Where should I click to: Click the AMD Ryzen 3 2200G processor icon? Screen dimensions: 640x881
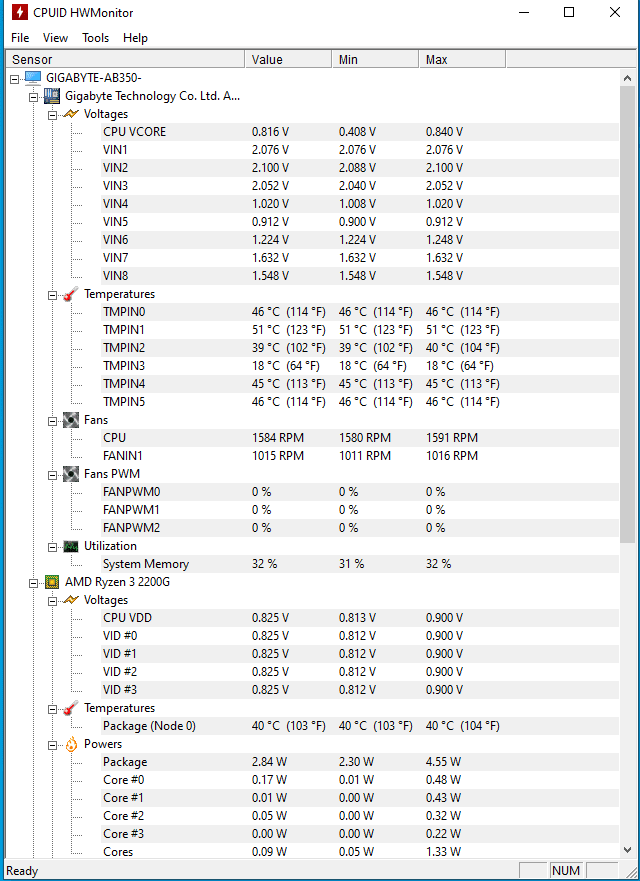pos(52,582)
